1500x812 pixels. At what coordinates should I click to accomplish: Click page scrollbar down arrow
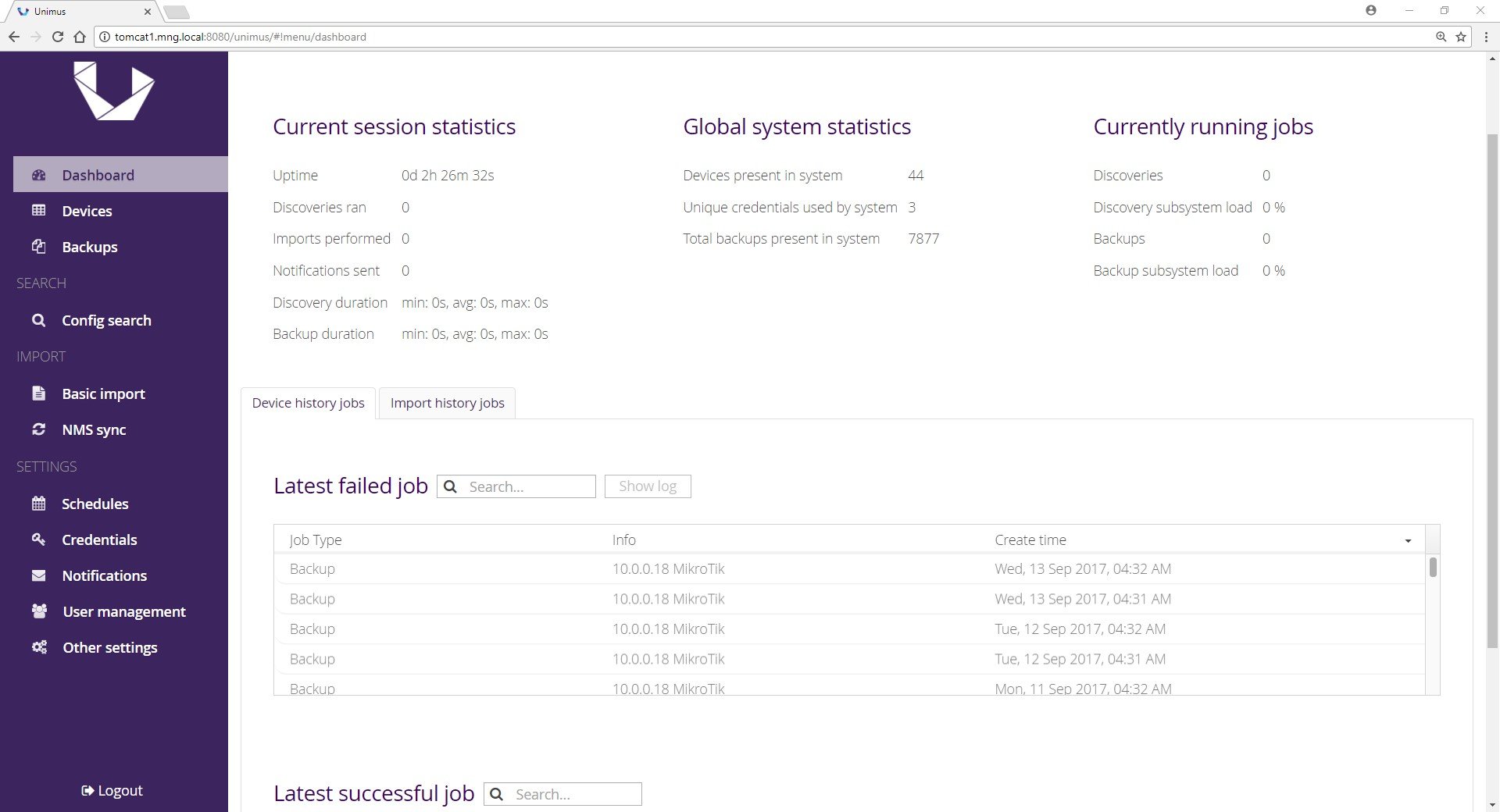pos(1492,804)
